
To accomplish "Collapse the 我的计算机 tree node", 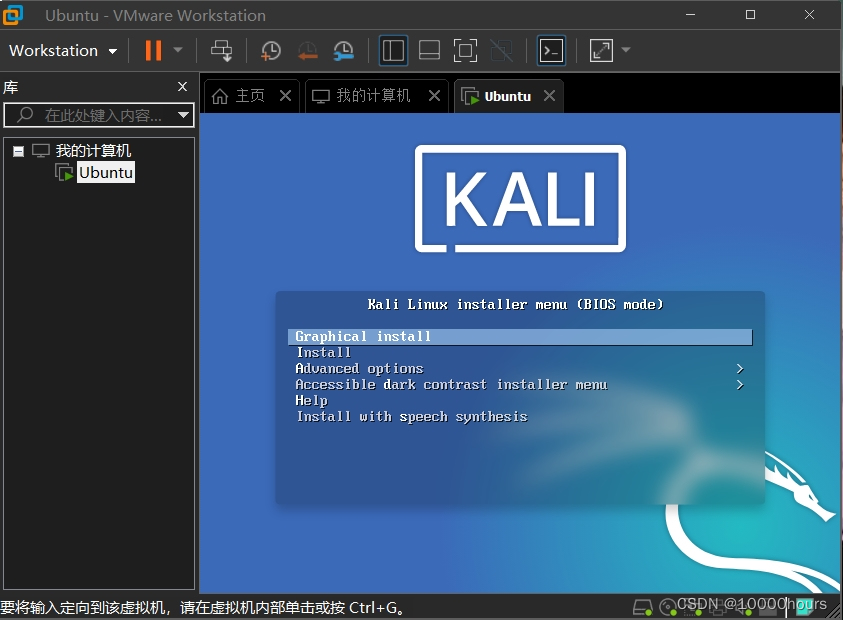I will pyautogui.click(x=18, y=151).
